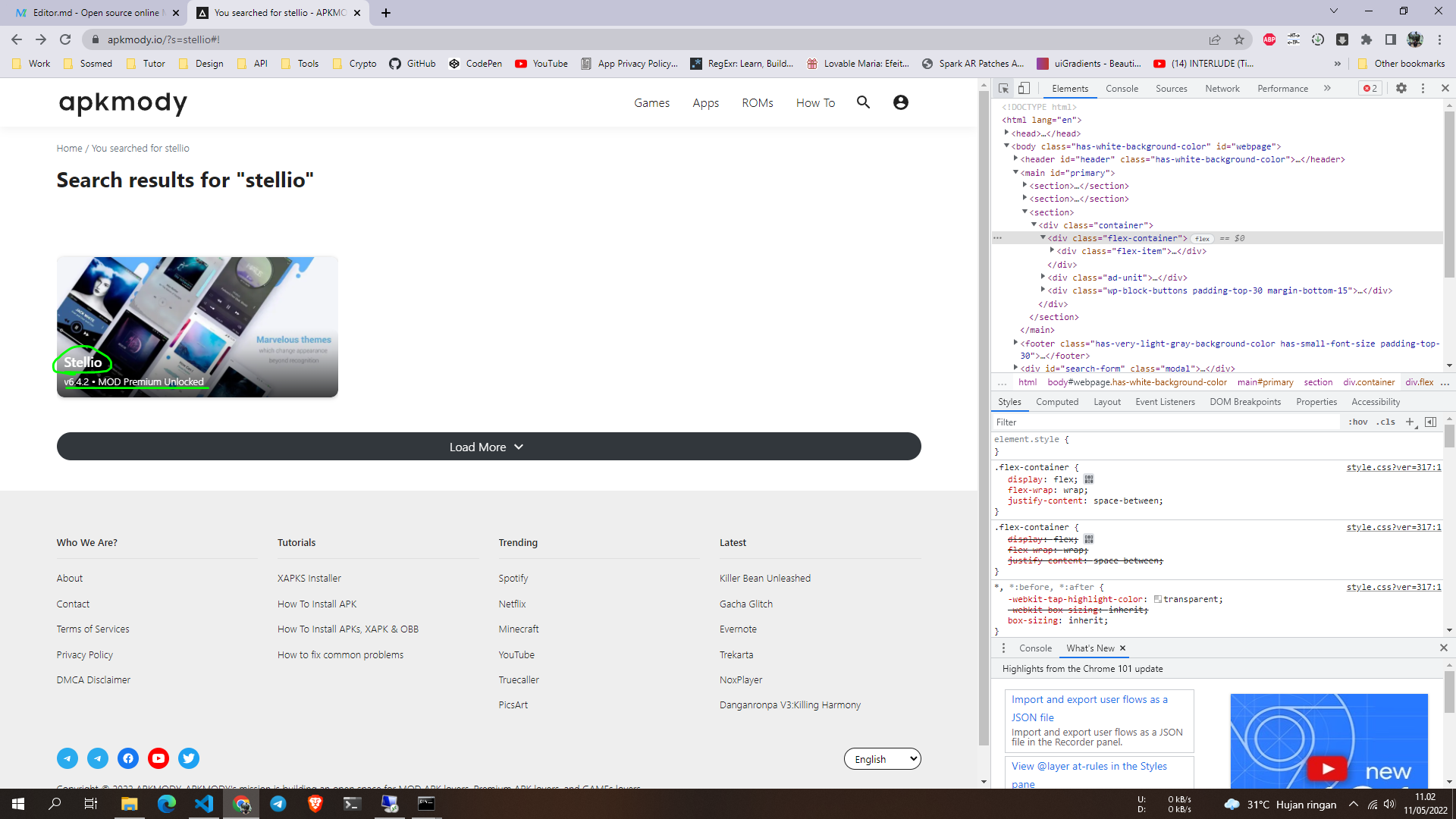Toggle the device toolbar icon
This screenshot has width=1456, height=819.
(x=1024, y=88)
